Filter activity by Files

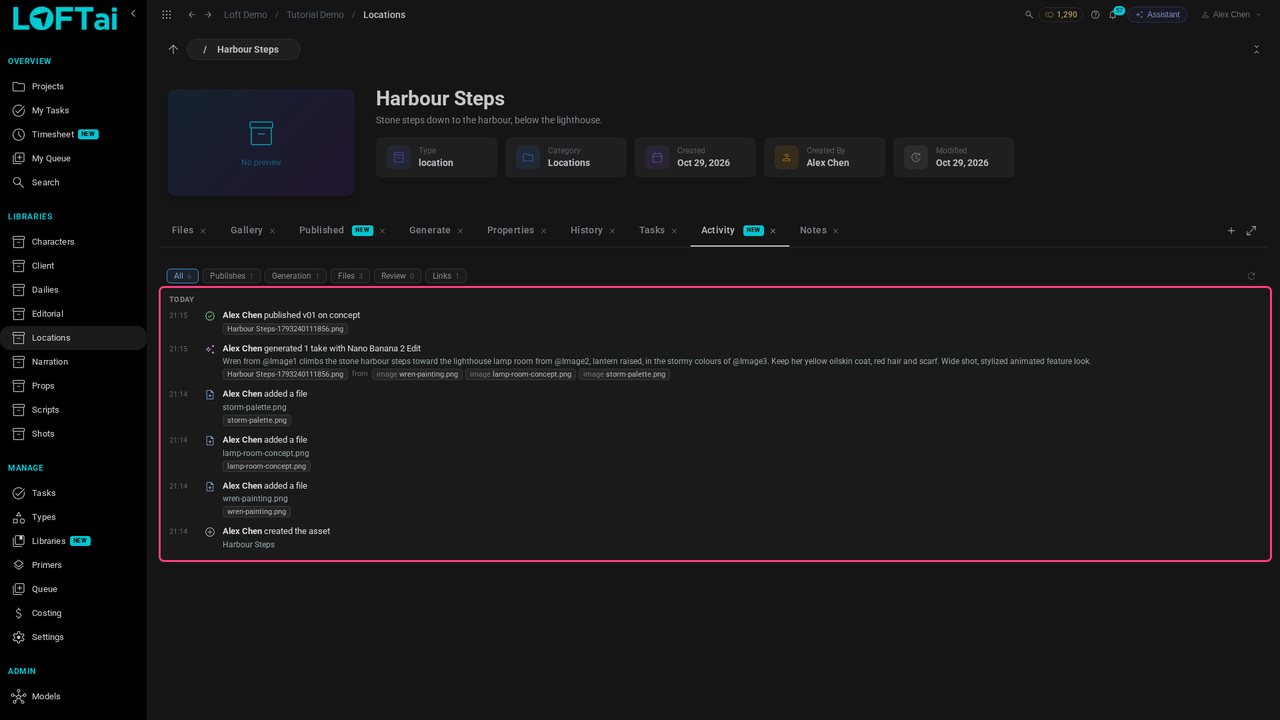click(350, 276)
